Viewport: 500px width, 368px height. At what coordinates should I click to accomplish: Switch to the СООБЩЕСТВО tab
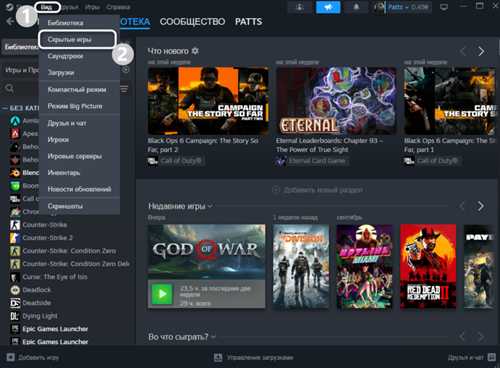(x=192, y=22)
